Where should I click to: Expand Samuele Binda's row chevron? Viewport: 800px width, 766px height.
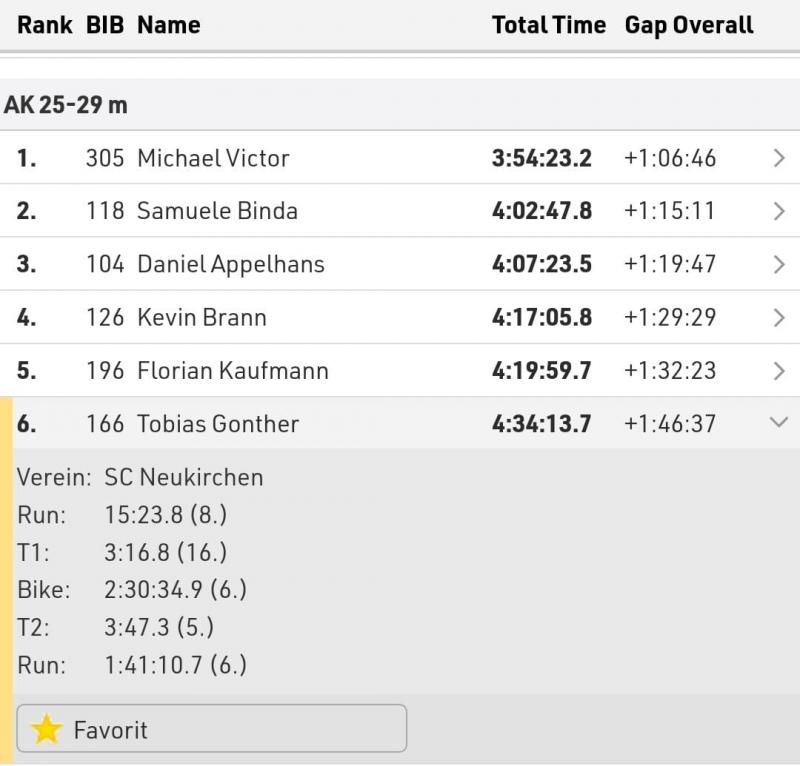coord(779,211)
